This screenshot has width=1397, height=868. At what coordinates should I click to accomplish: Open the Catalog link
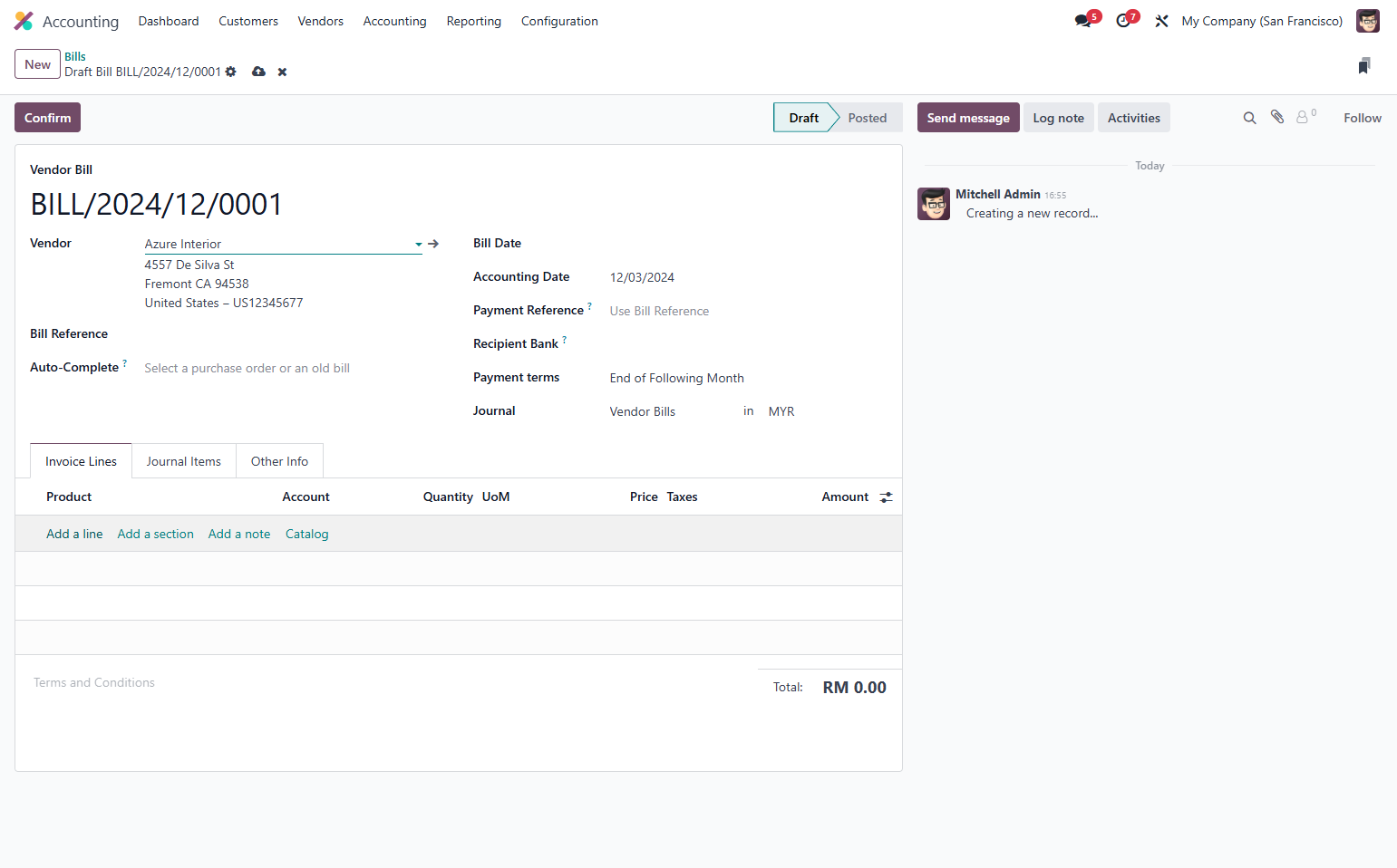[306, 534]
